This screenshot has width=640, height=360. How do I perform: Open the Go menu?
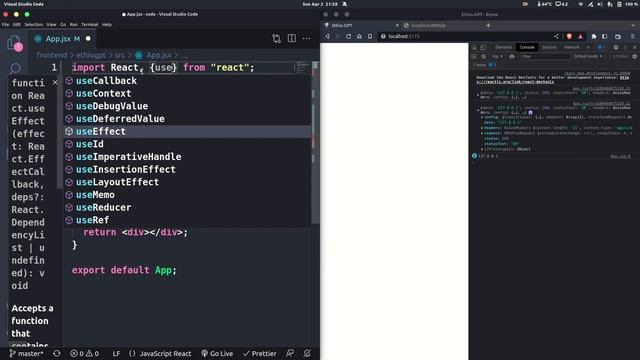pos(63,24)
